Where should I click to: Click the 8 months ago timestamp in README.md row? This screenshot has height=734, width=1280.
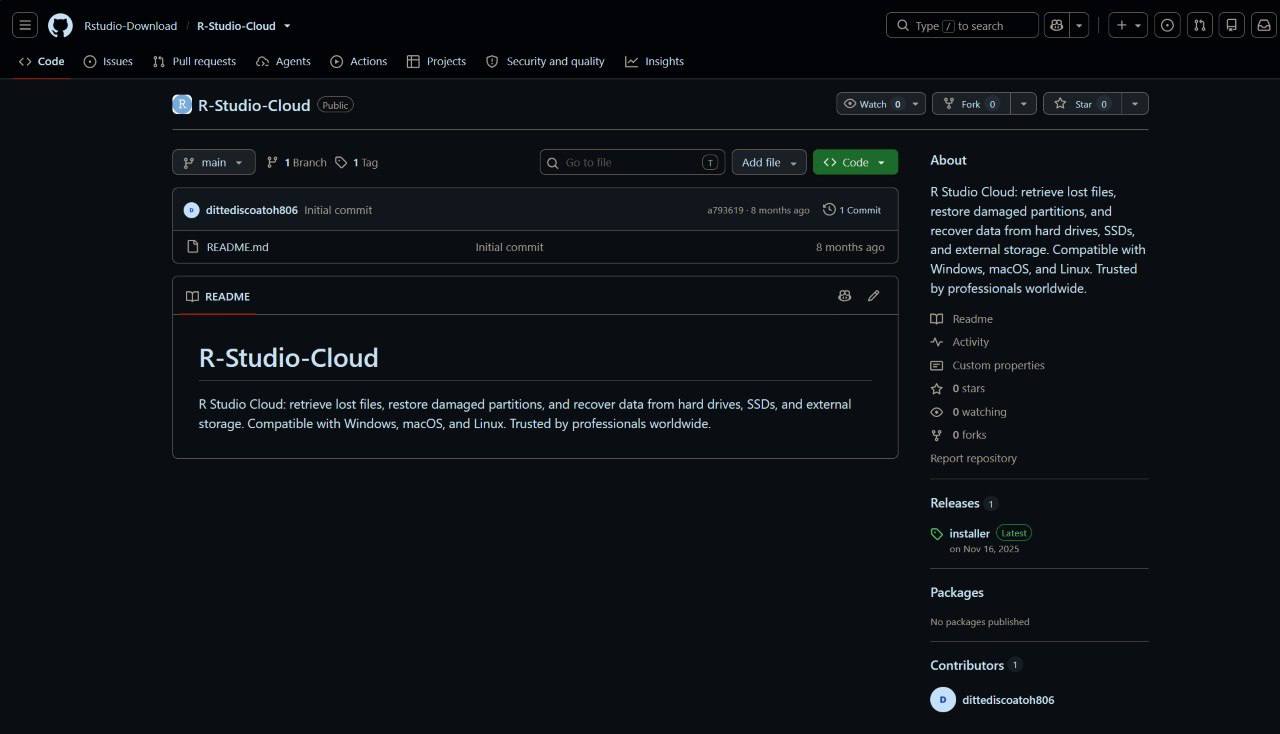coord(850,247)
